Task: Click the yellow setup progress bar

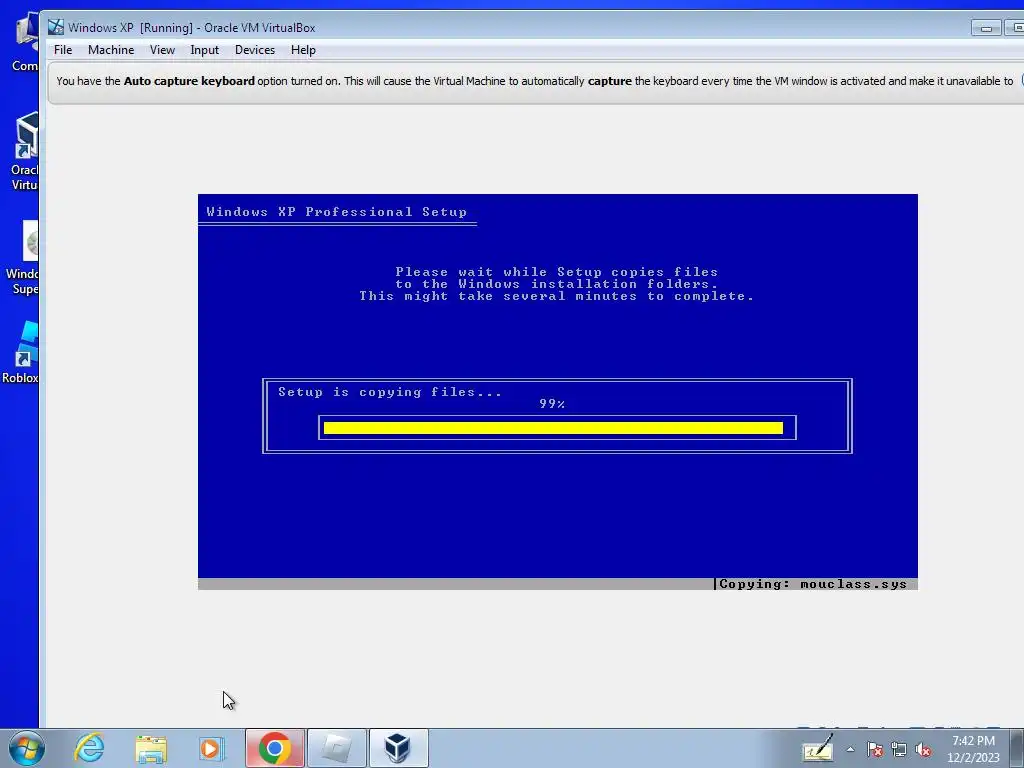Action: pyautogui.click(x=553, y=428)
